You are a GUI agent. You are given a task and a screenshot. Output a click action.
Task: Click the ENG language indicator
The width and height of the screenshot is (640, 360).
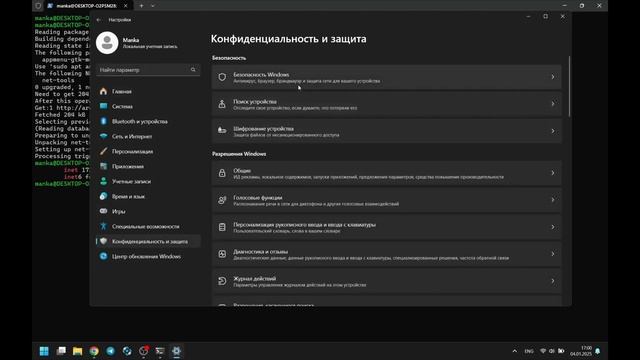(x=529, y=351)
